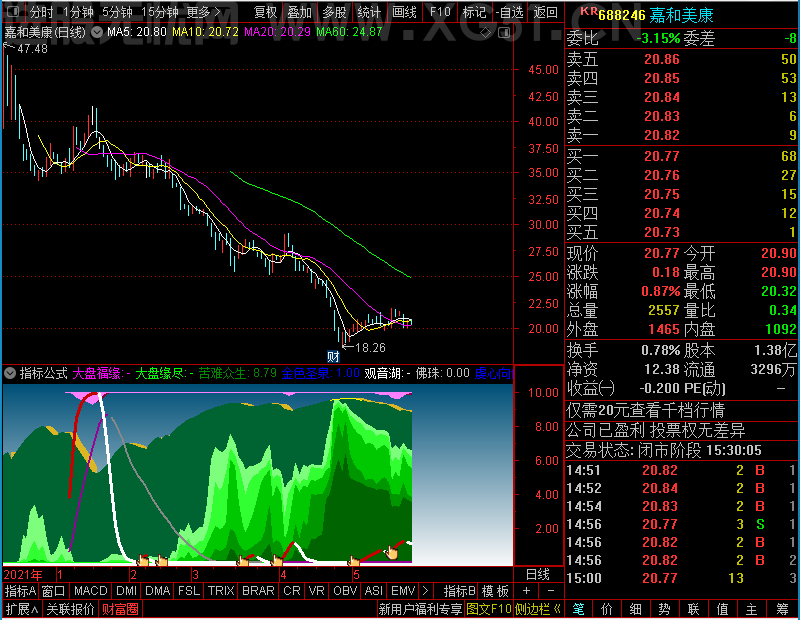Viewport: 800px width, 620px height.
Task: Select the 价 tab in side panel
Action: click(x=607, y=609)
